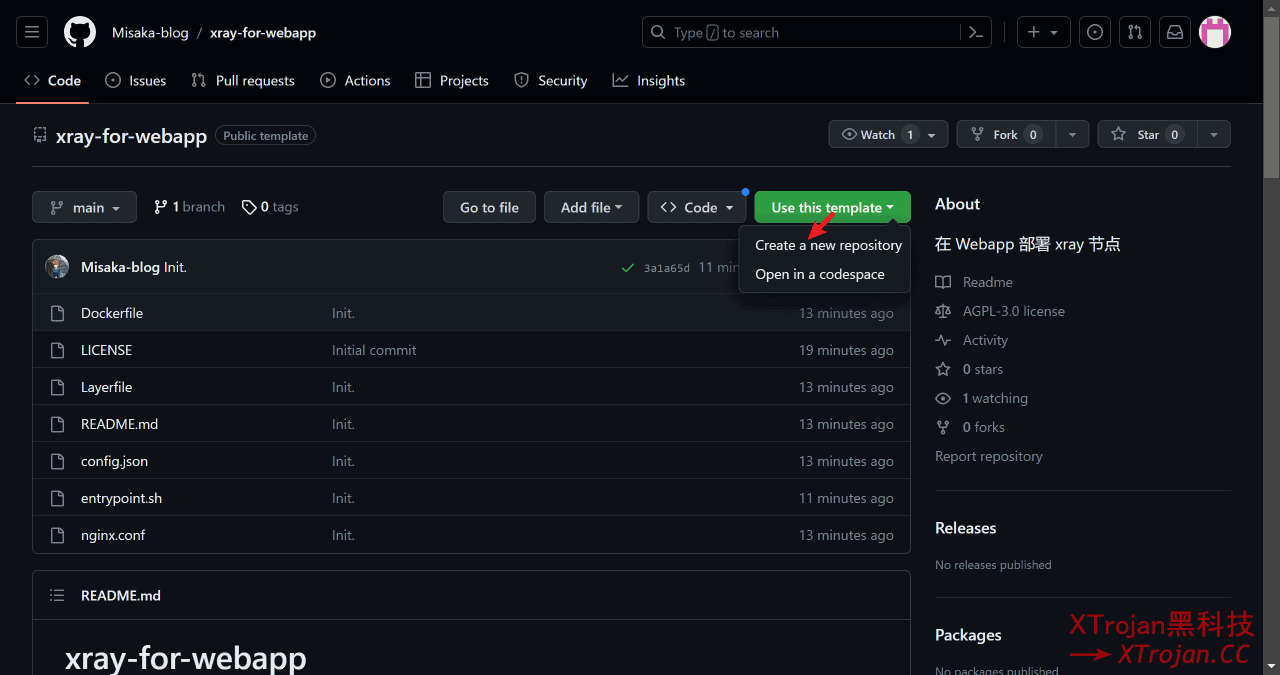
Task: Open the Dockerfile file
Action: pyautogui.click(x=112, y=313)
